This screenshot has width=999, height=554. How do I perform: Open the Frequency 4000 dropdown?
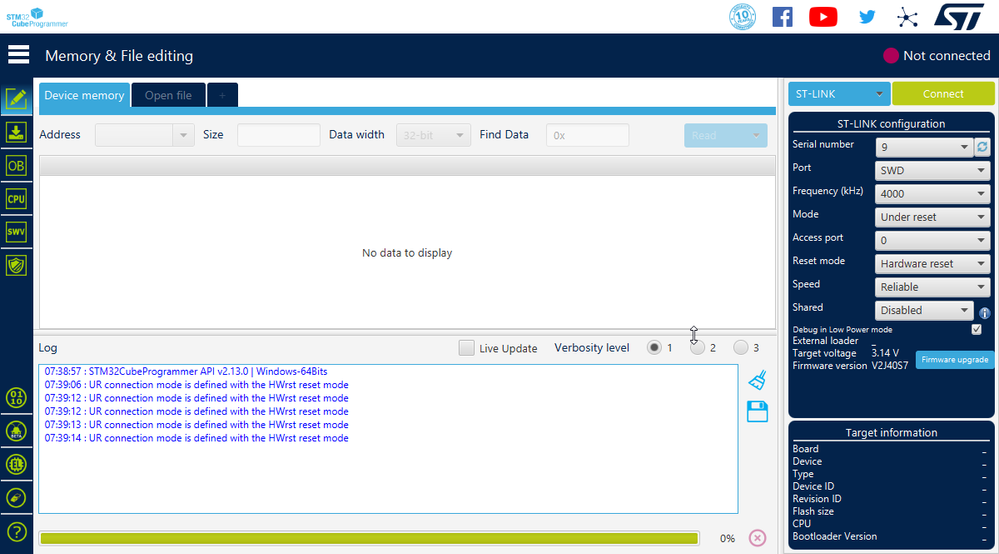click(933, 194)
